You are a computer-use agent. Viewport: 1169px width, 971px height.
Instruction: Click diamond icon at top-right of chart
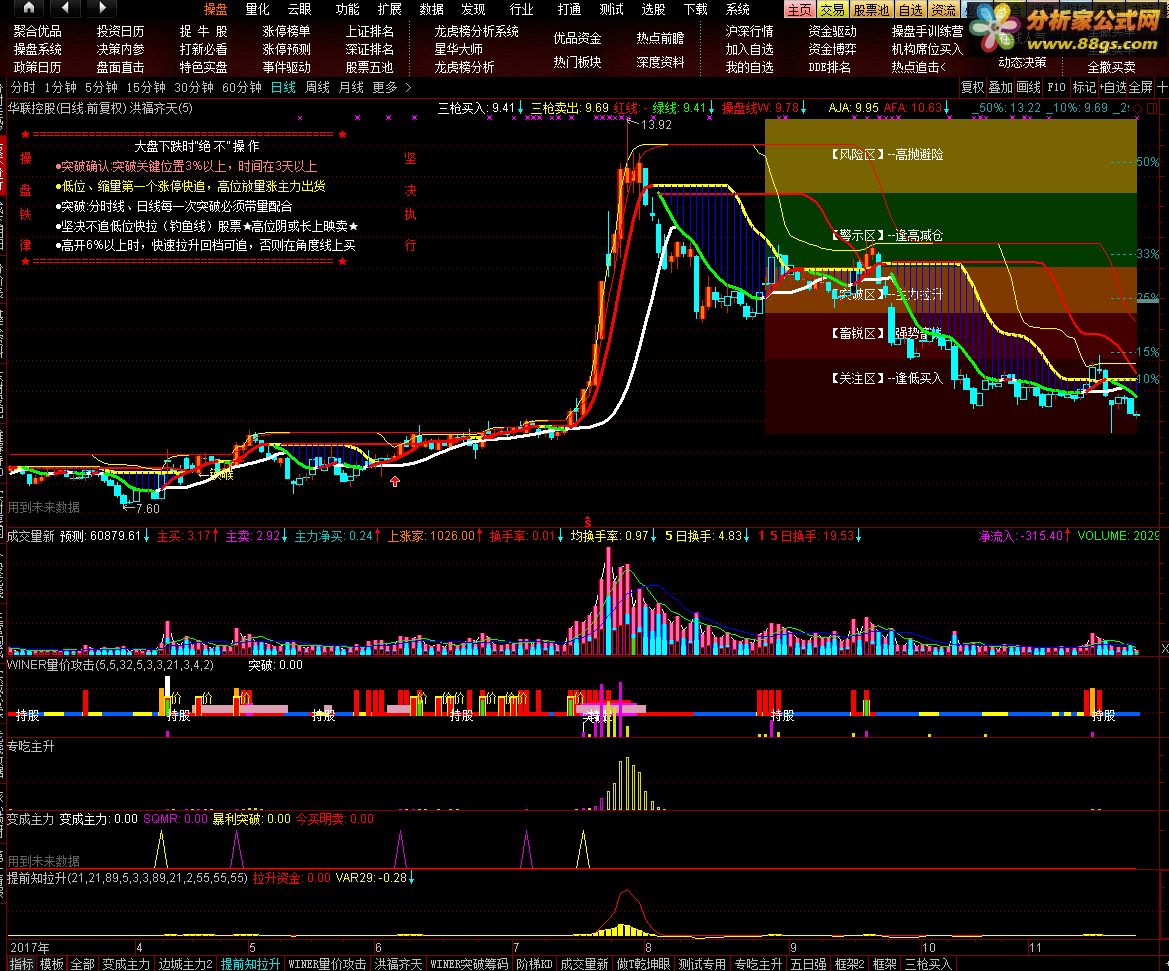pos(1138,108)
